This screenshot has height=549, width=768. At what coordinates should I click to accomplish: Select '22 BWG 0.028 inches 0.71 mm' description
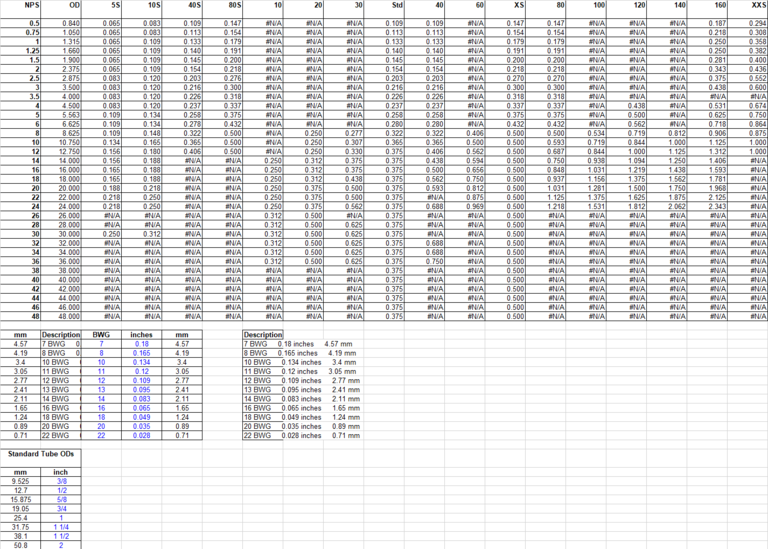point(302,435)
